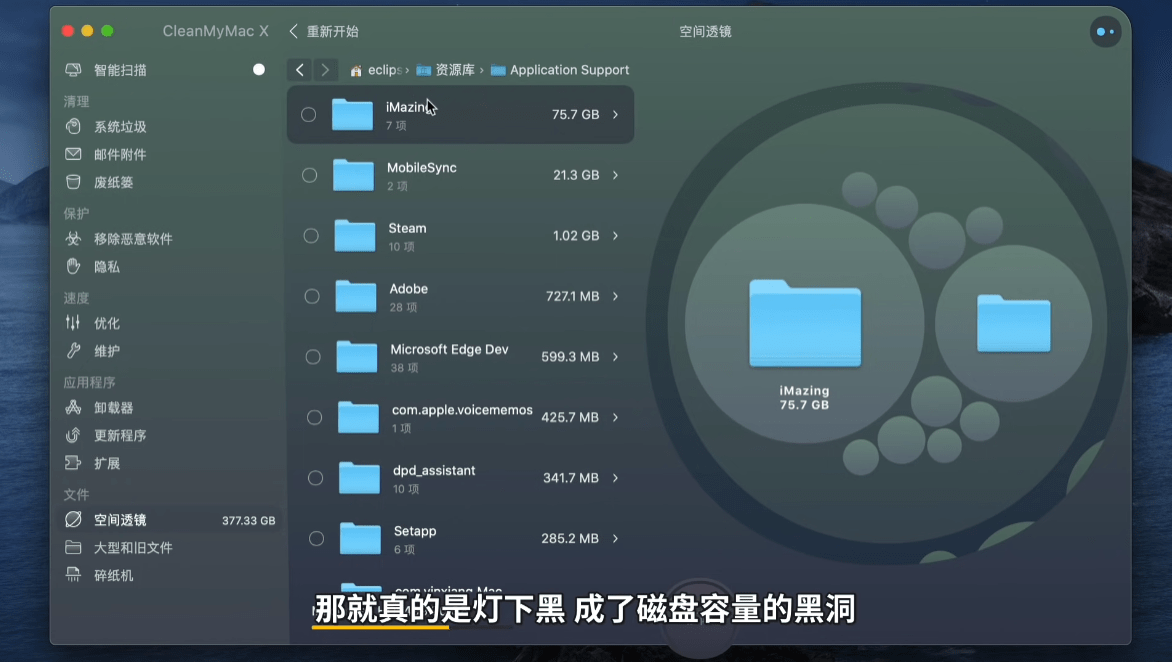
Task: Select the Setapp row checkbox
Action: tap(316, 538)
